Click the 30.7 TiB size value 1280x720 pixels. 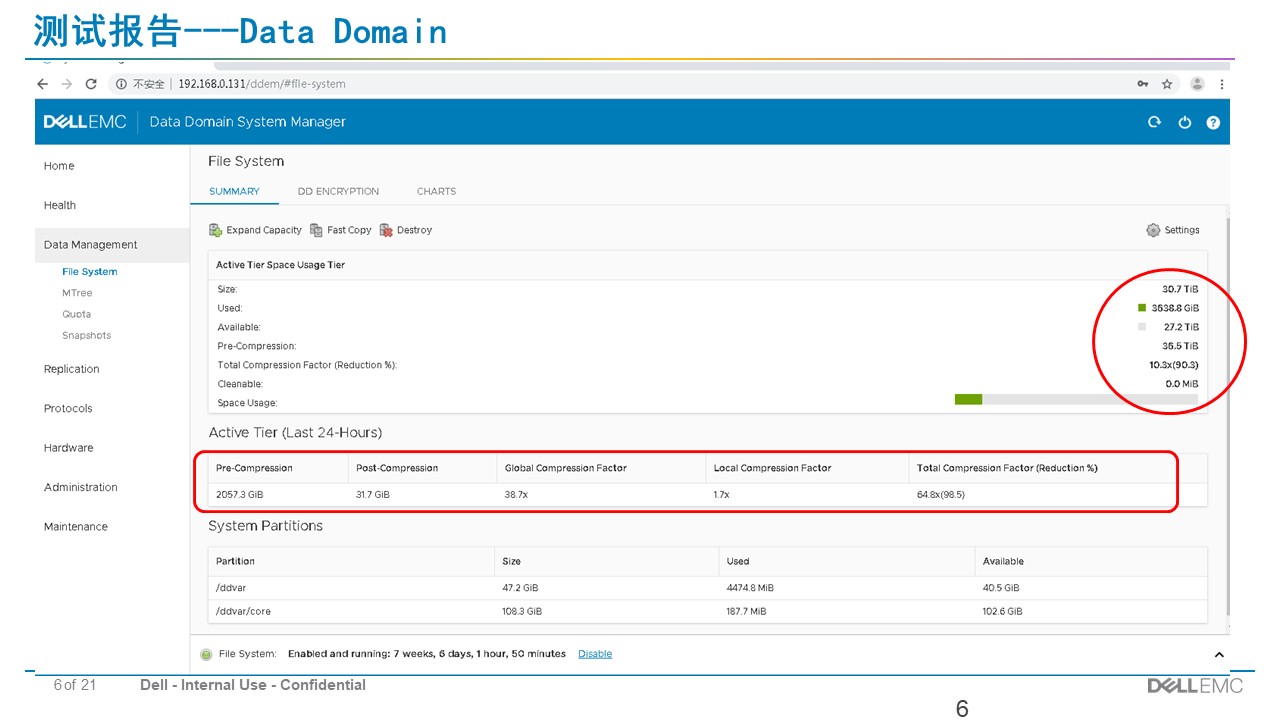[x=1180, y=289]
